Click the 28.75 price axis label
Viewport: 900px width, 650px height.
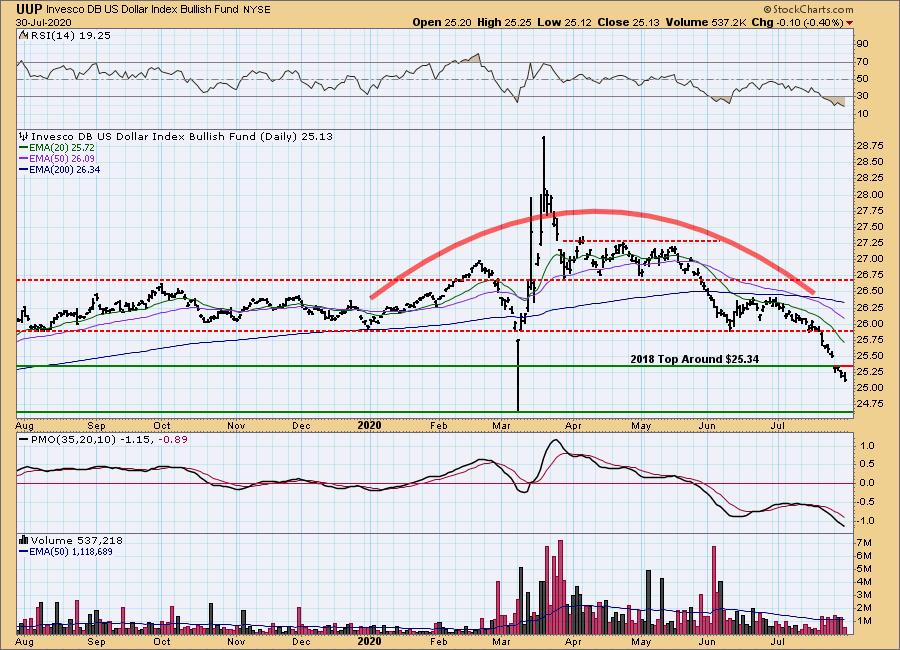pyautogui.click(x=870, y=146)
